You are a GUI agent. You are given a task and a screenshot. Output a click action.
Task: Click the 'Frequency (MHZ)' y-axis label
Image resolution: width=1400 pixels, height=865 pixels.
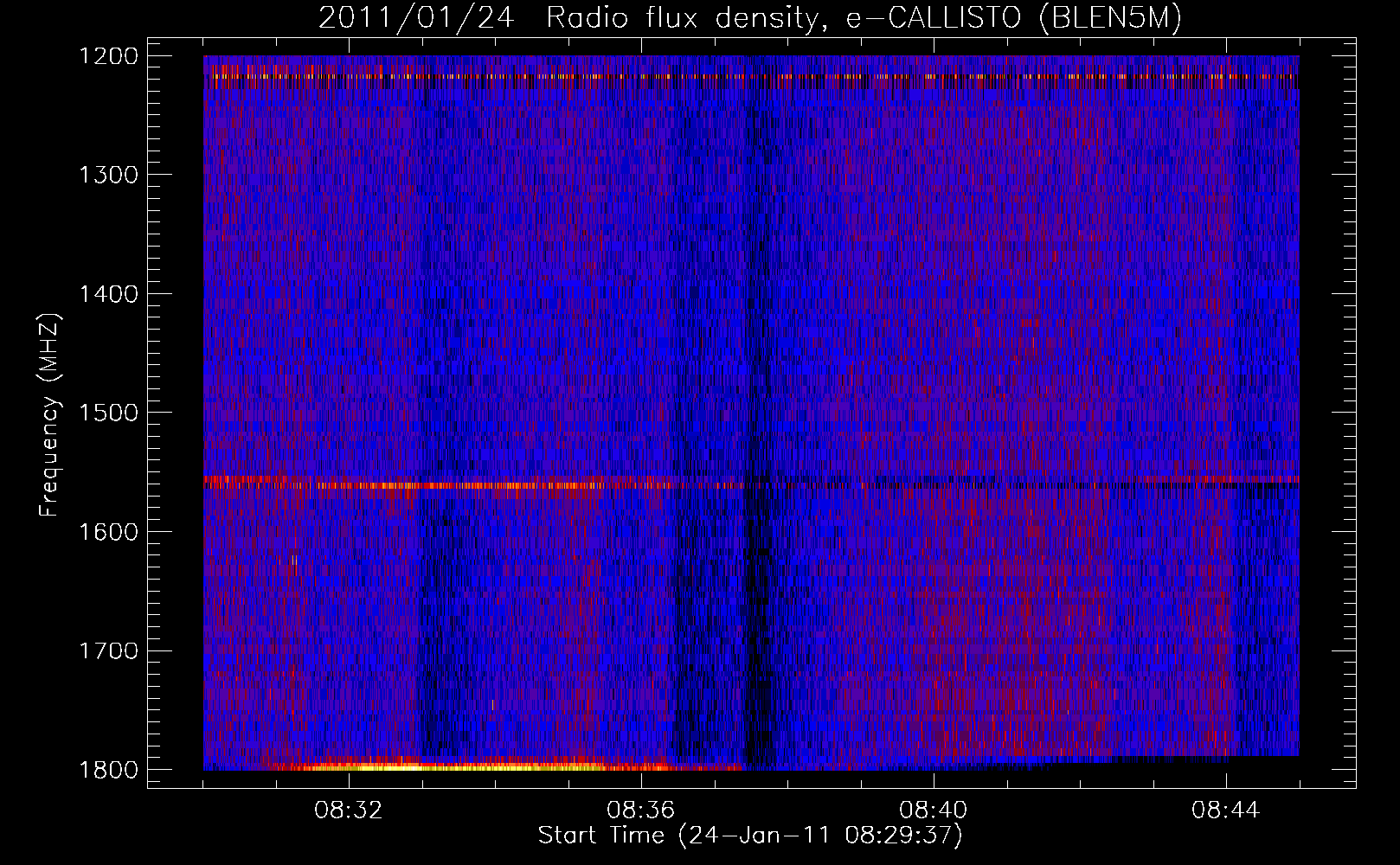(49, 415)
